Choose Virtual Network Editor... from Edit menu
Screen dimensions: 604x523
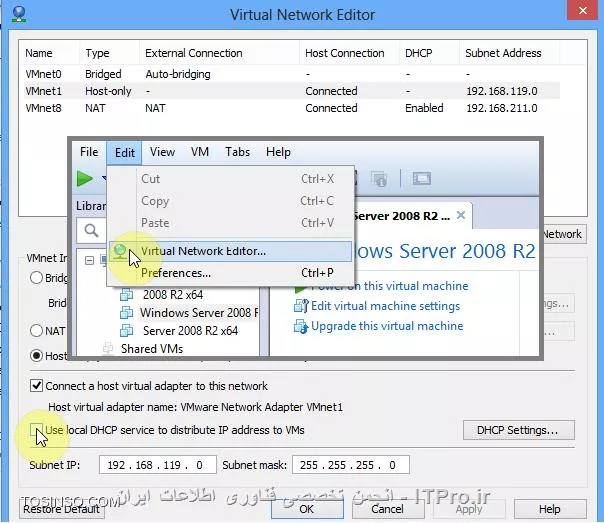click(x=230, y=251)
